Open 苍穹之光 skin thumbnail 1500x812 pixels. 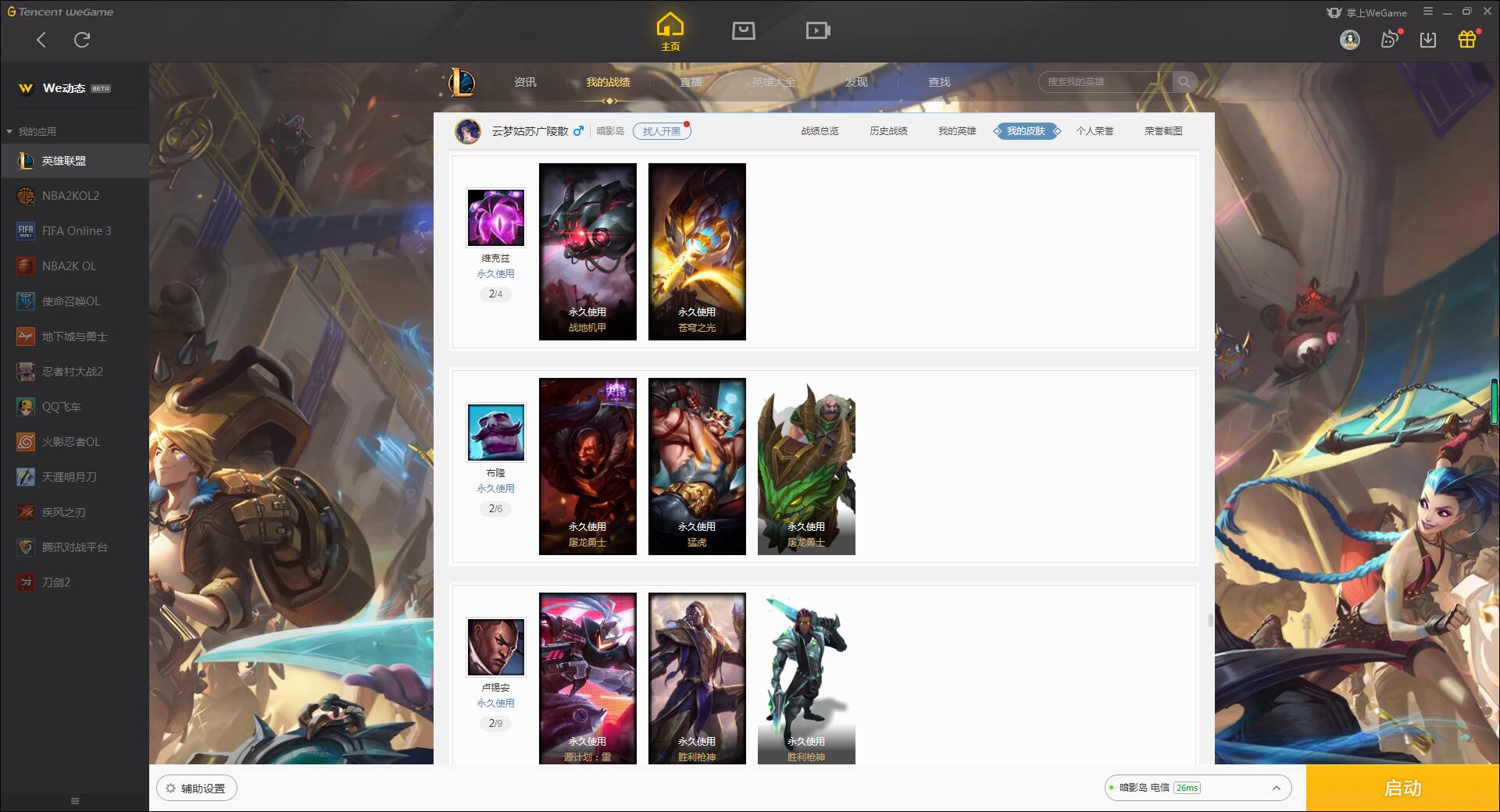(x=697, y=251)
